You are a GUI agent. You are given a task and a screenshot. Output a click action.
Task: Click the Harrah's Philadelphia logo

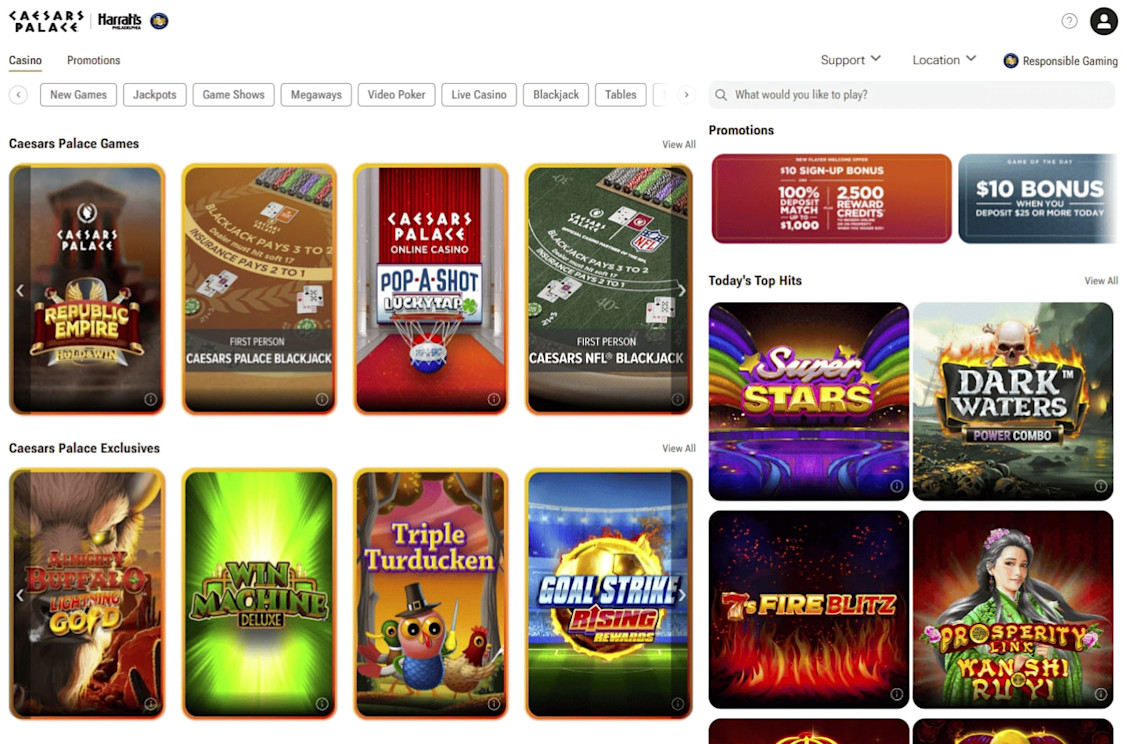coord(119,21)
